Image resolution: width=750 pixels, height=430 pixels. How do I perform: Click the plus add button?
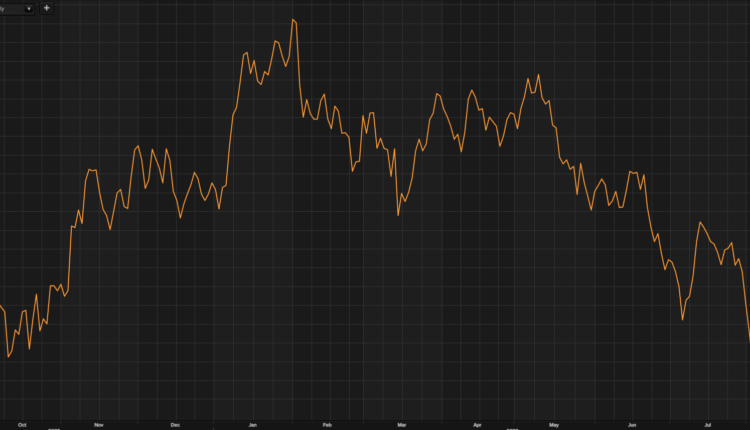coord(47,8)
